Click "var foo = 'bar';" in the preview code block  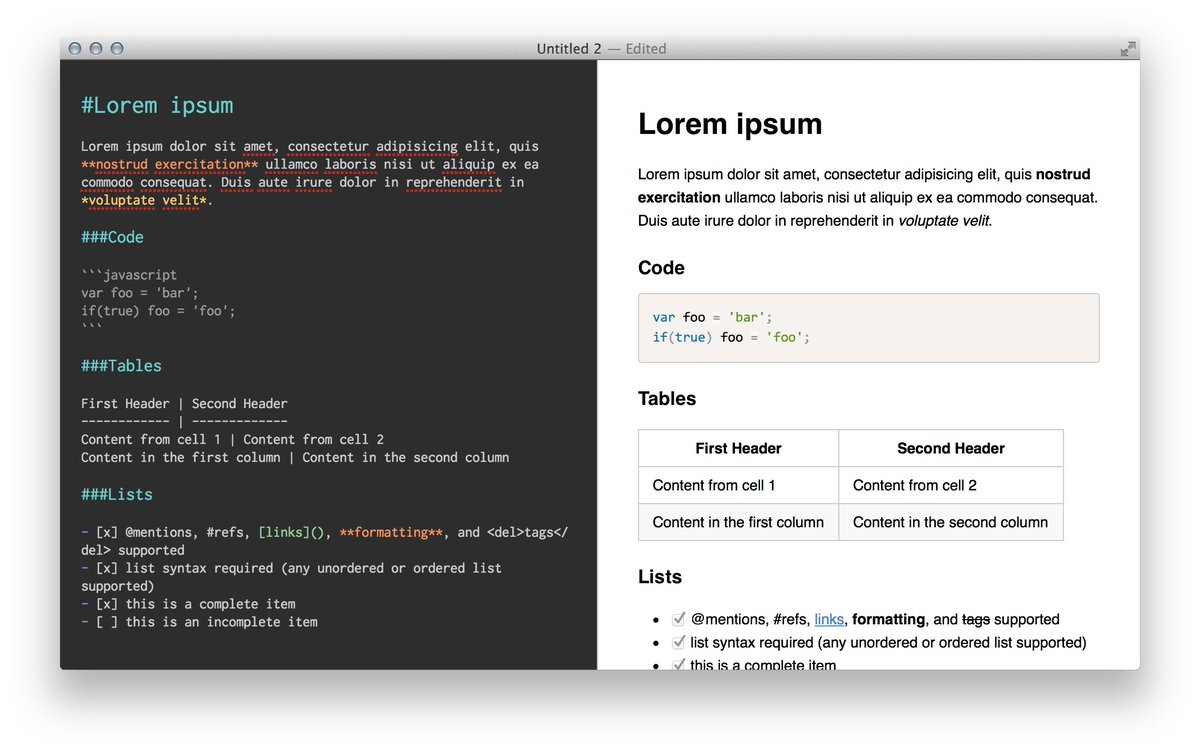713,317
